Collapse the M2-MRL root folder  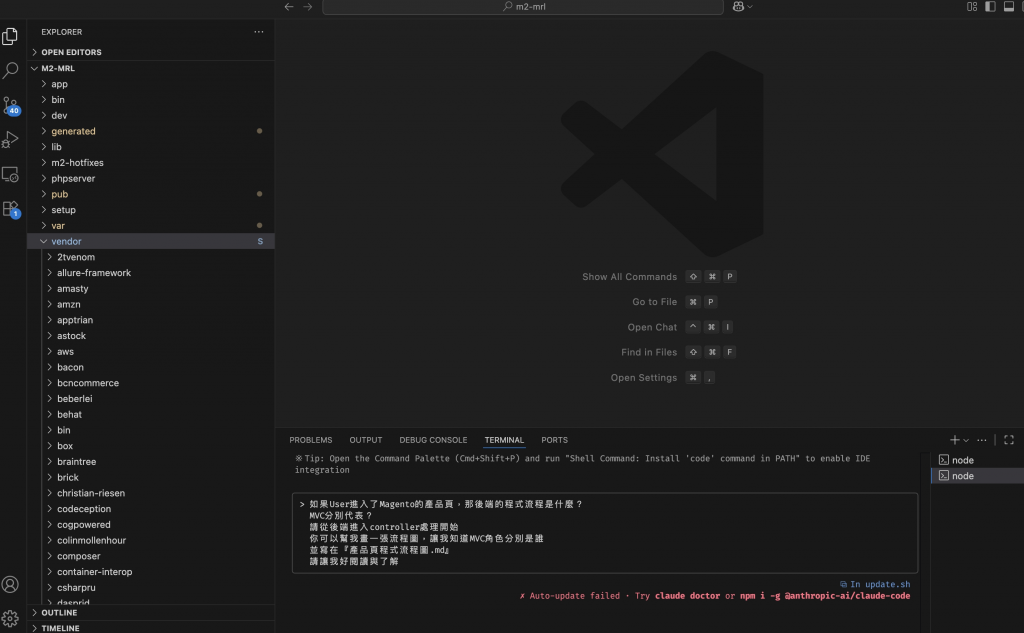[151, 68]
